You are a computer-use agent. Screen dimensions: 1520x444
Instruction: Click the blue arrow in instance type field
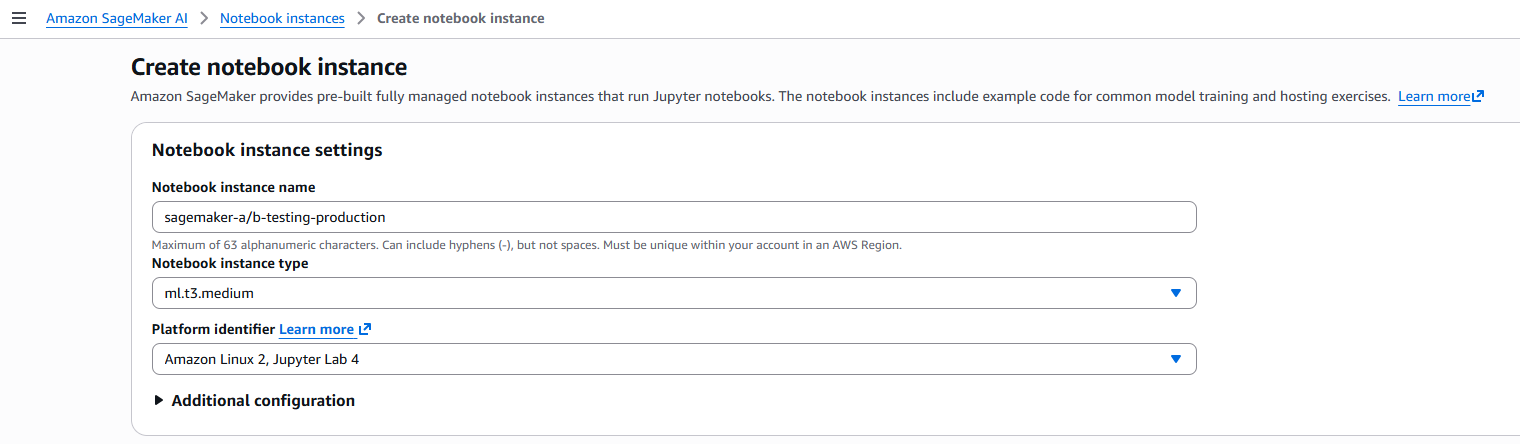tap(1176, 293)
